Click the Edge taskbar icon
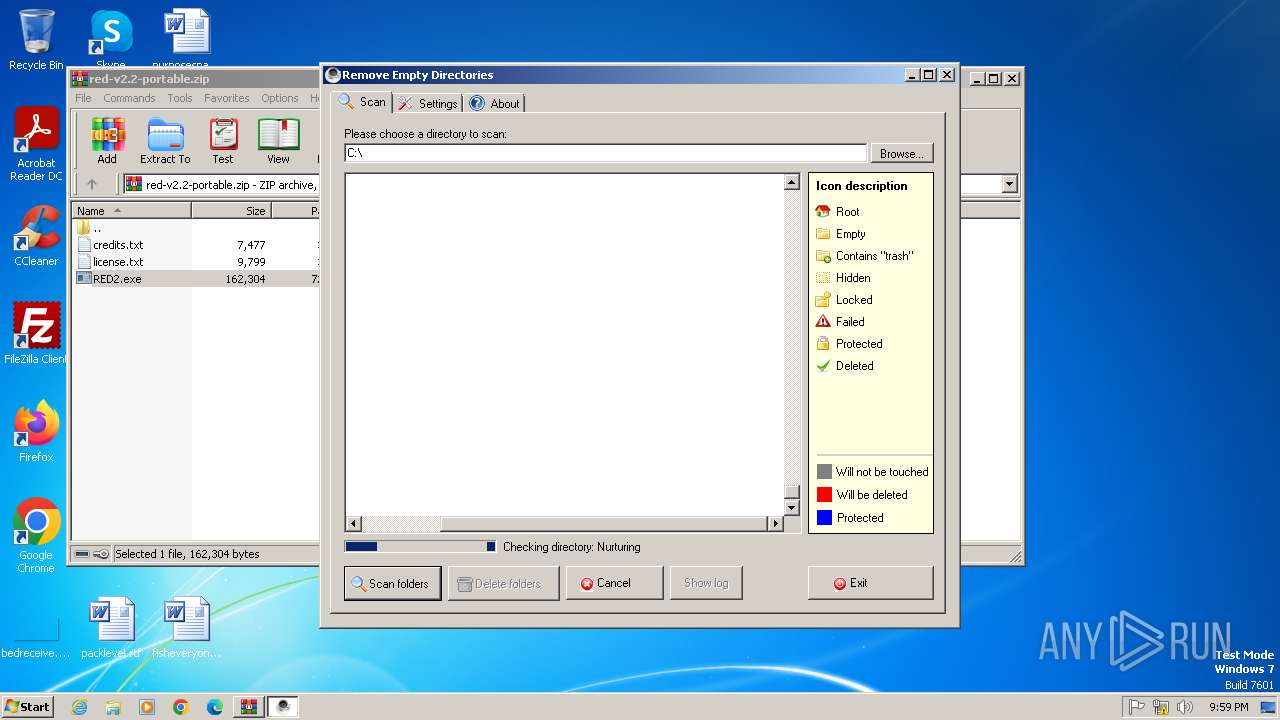The image size is (1280, 720). [x=214, y=707]
